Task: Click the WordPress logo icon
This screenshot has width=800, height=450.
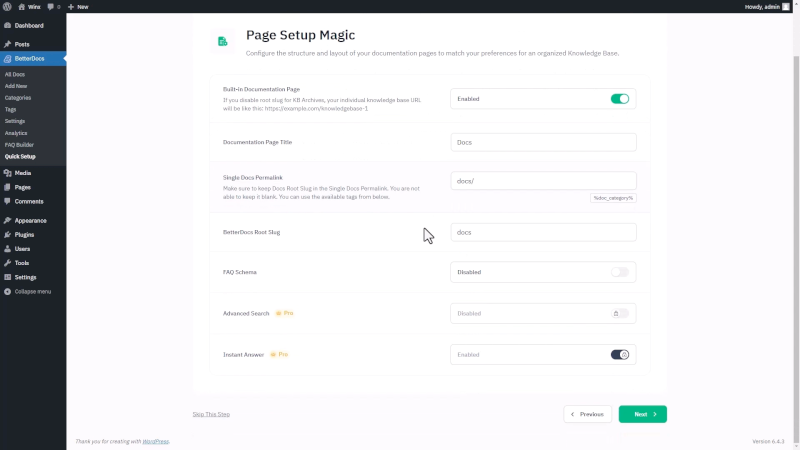Action: [7, 7]
